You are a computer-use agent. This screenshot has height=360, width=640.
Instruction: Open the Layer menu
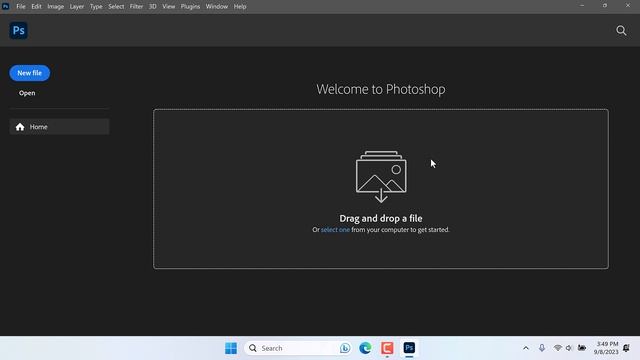tap(77, 7)
